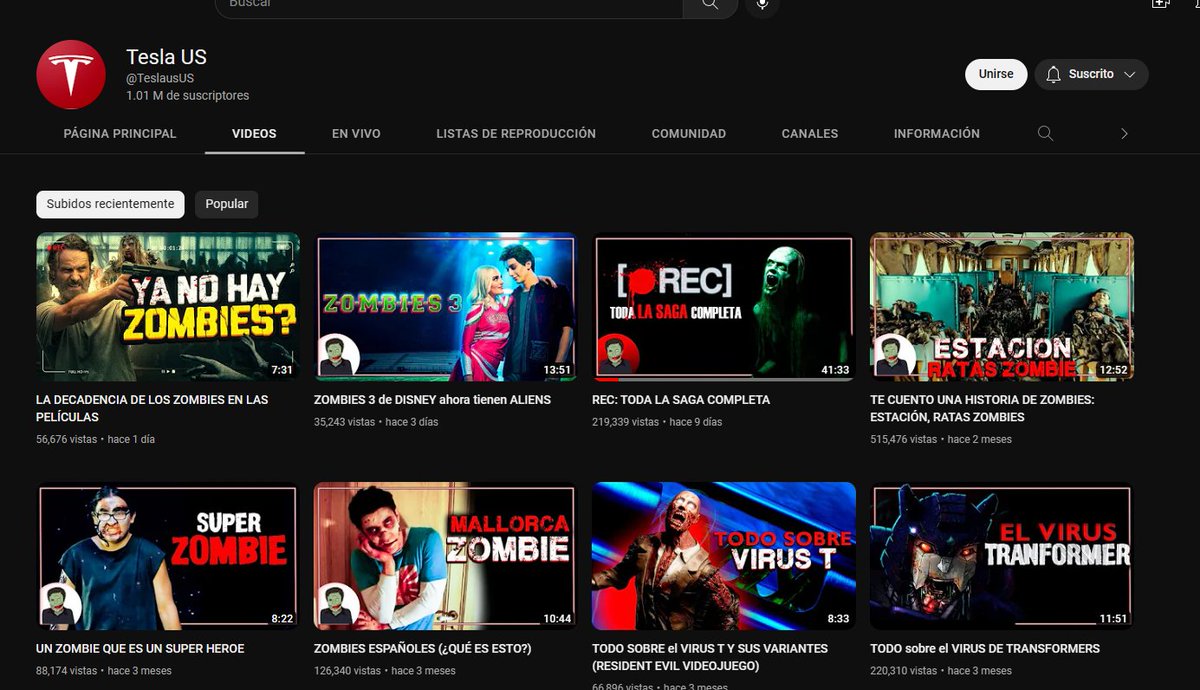Click title ZOMBIES 3 de DISNEY ahora tienen ALIENS
This screenshot has width=1200, height=690.
[432, 400]
